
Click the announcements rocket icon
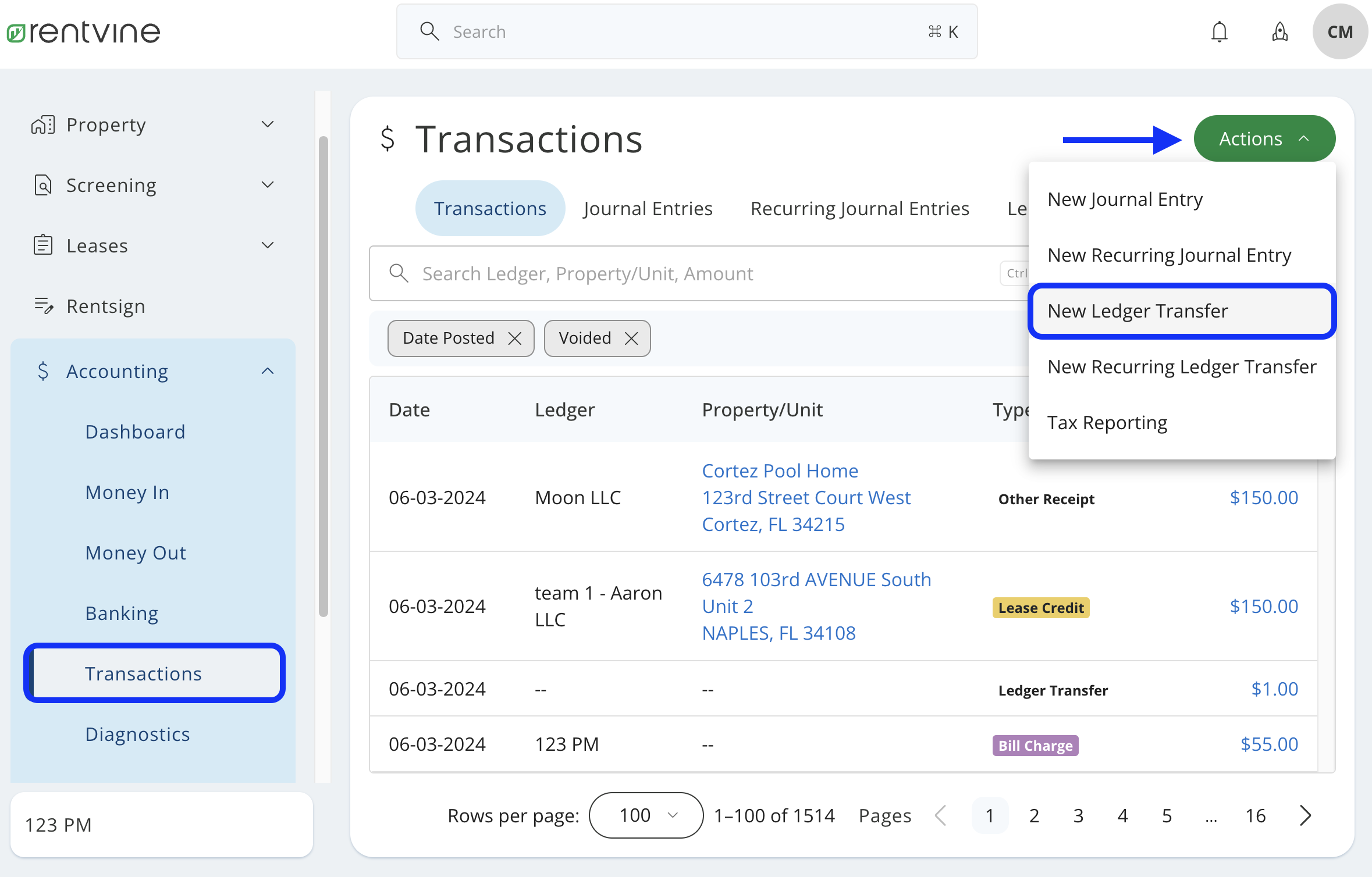[1280, 32]
